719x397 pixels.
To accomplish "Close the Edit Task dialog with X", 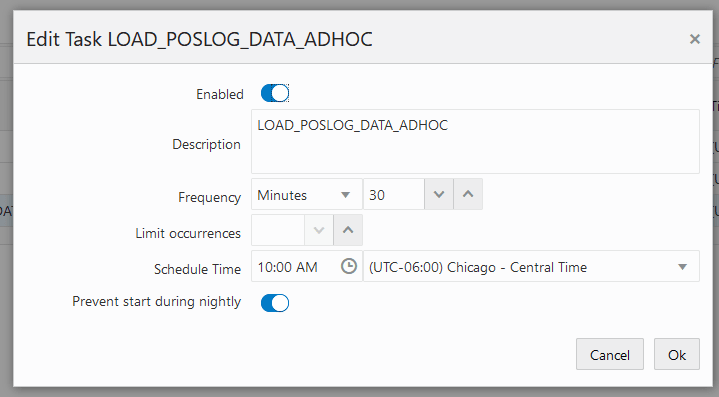I will tap(695, 39).
